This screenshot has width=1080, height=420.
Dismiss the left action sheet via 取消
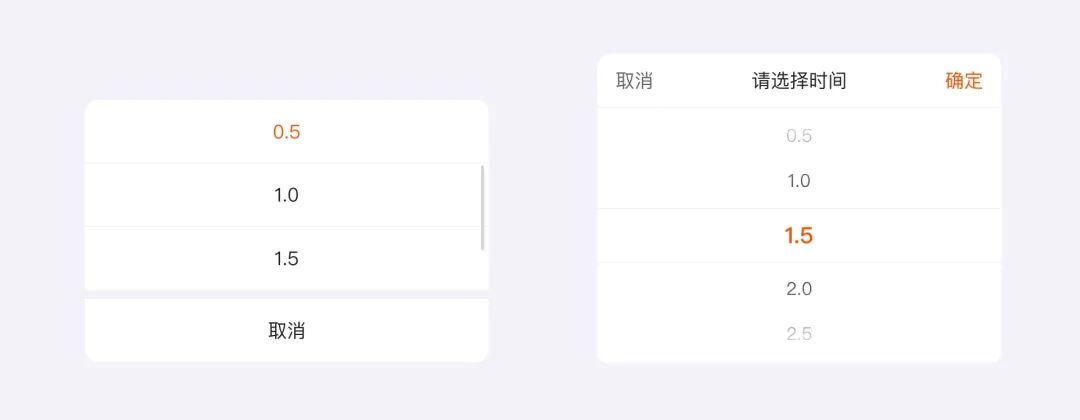click(286, 331)
